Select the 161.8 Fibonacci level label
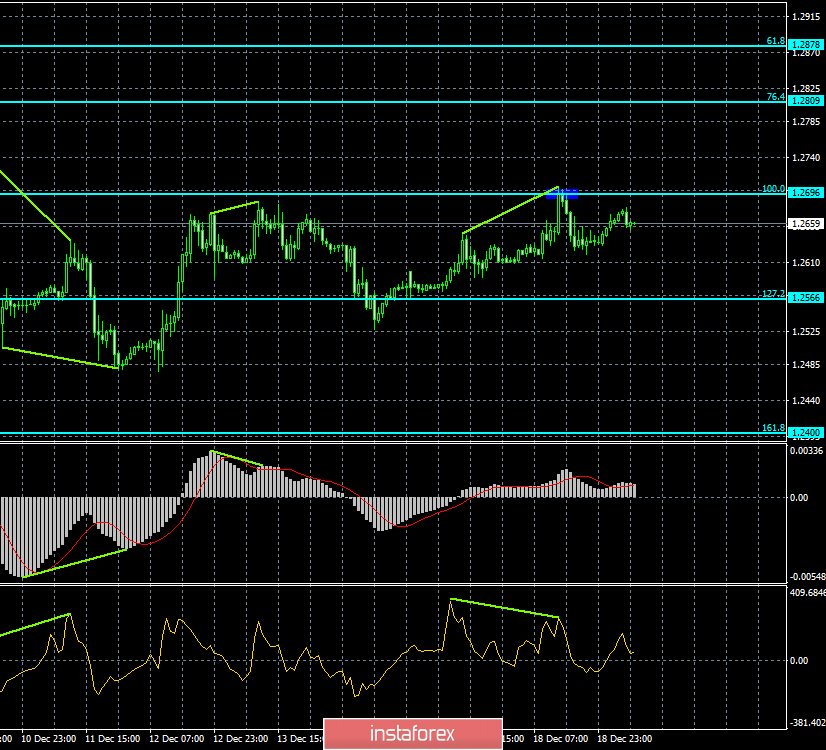Viewport: 826px width, 750px height. coord(773,428)
